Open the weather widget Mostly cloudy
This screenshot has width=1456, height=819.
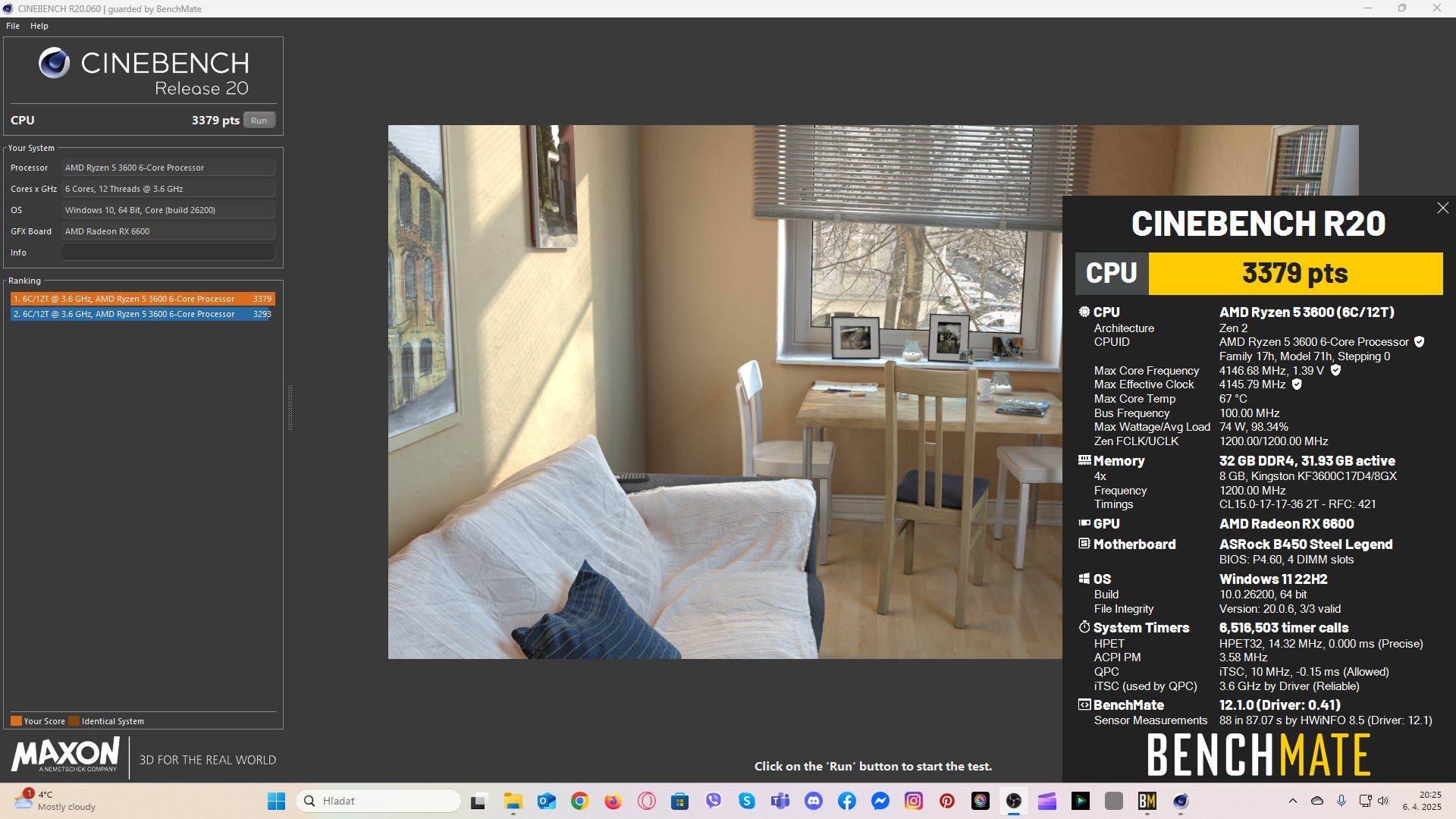[55, 801]
